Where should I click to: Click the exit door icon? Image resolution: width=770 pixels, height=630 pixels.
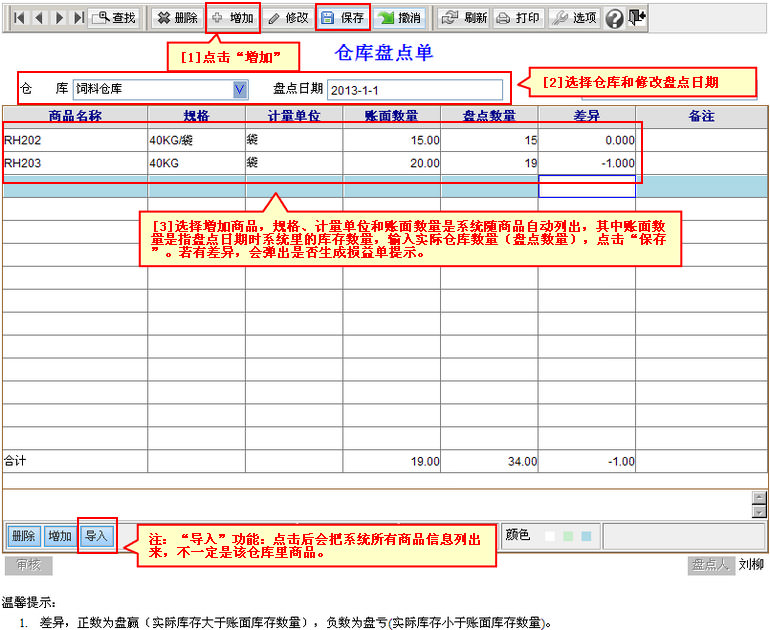point(637,18)
